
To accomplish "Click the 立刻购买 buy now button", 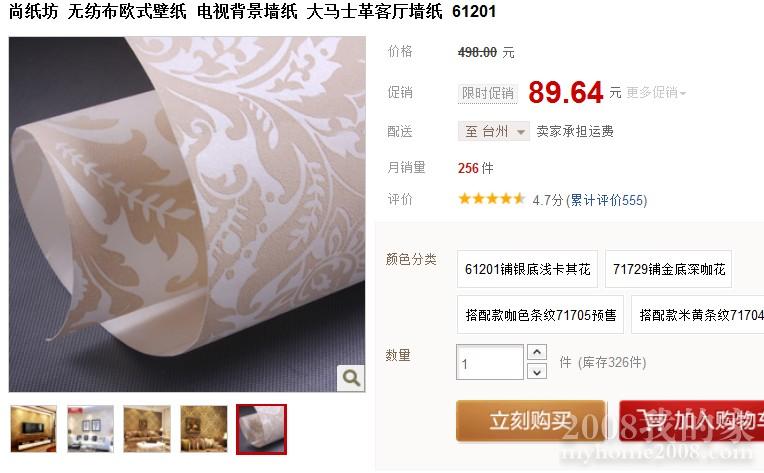I will pyautogui.click(x=531, y=421).
